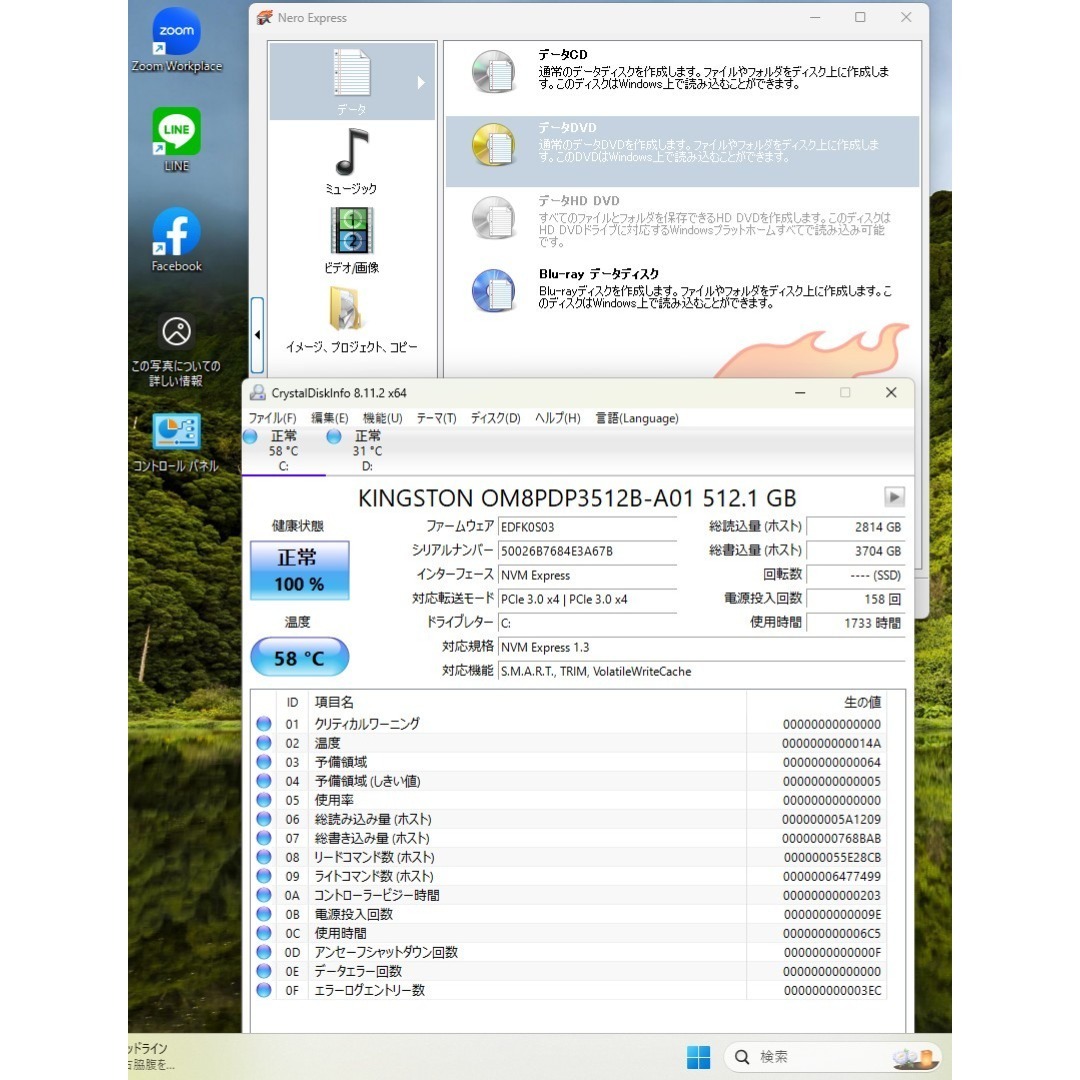Click the インターフェース field NVM Express
The height and width of the screenshot is (1080, 1080).
tap(587, 575)
